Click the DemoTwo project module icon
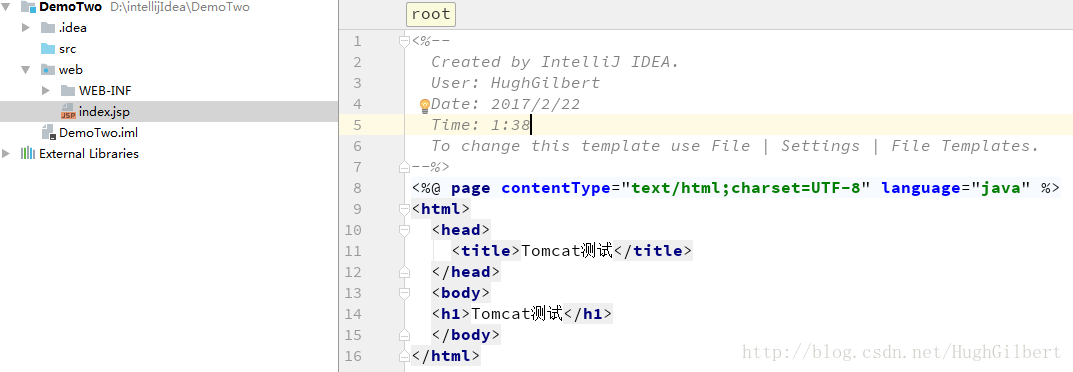This screenshot has height=372, width=1073. click(28, 7)
